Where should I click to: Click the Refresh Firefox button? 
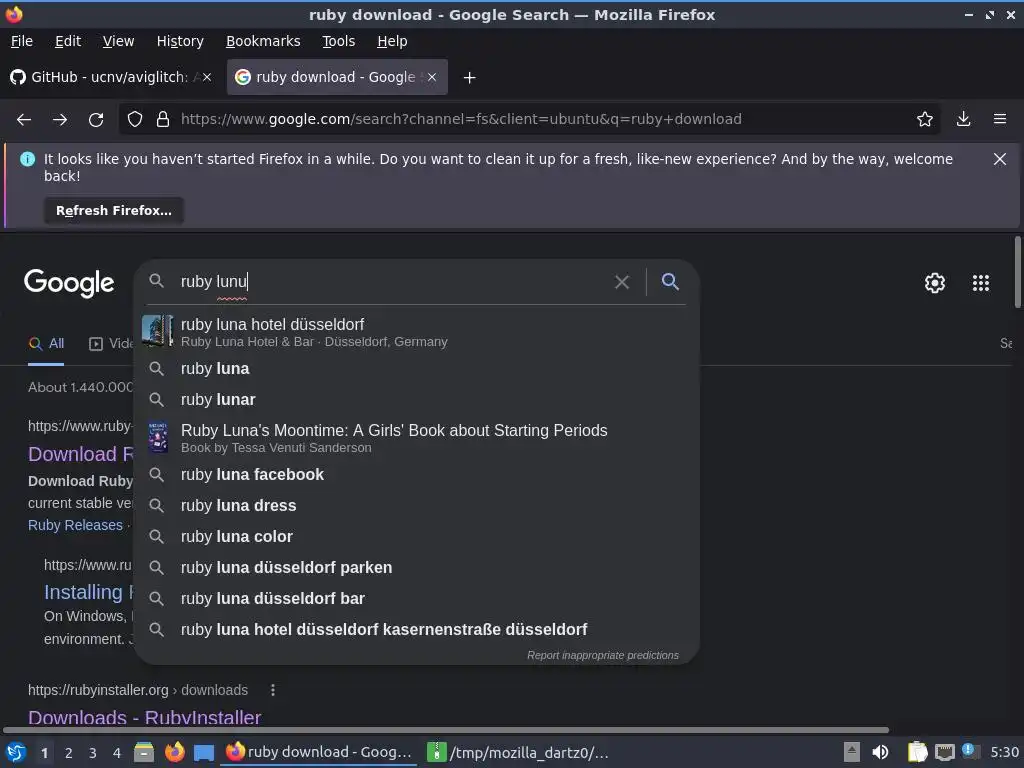[x=114, y=211]
